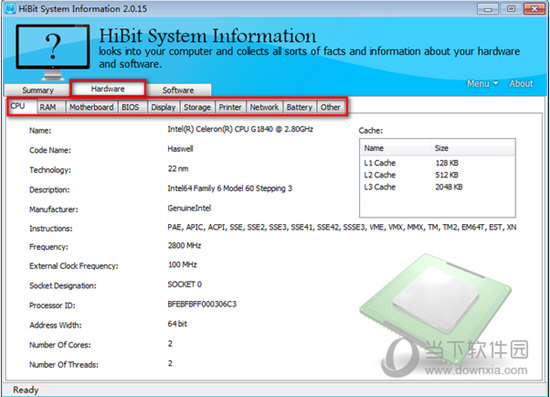Click the Intel Celeron CPU name value
Viewport: 550px width, 397px height.
tap(240, 129)
